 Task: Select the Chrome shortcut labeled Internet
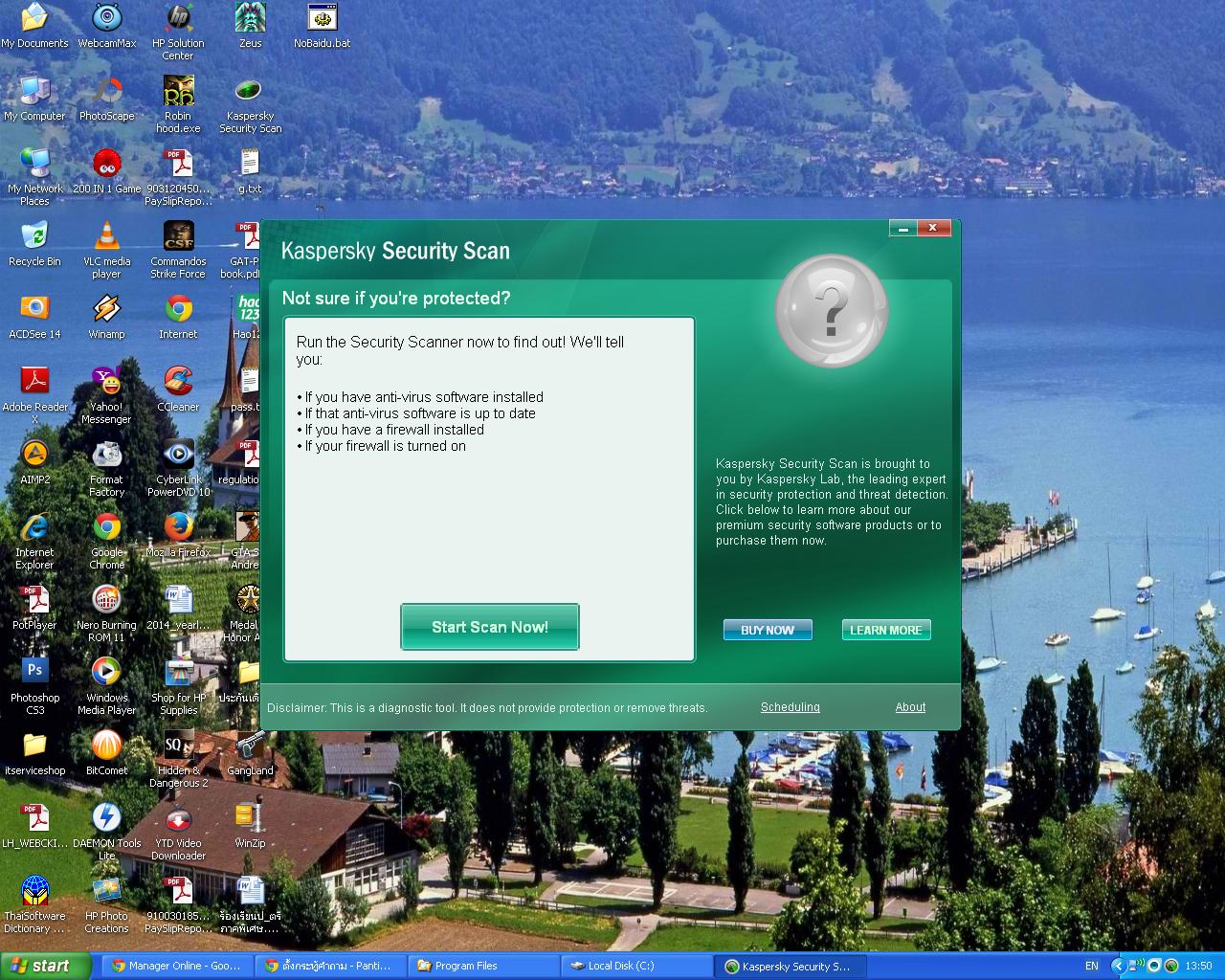pos(178,317)
